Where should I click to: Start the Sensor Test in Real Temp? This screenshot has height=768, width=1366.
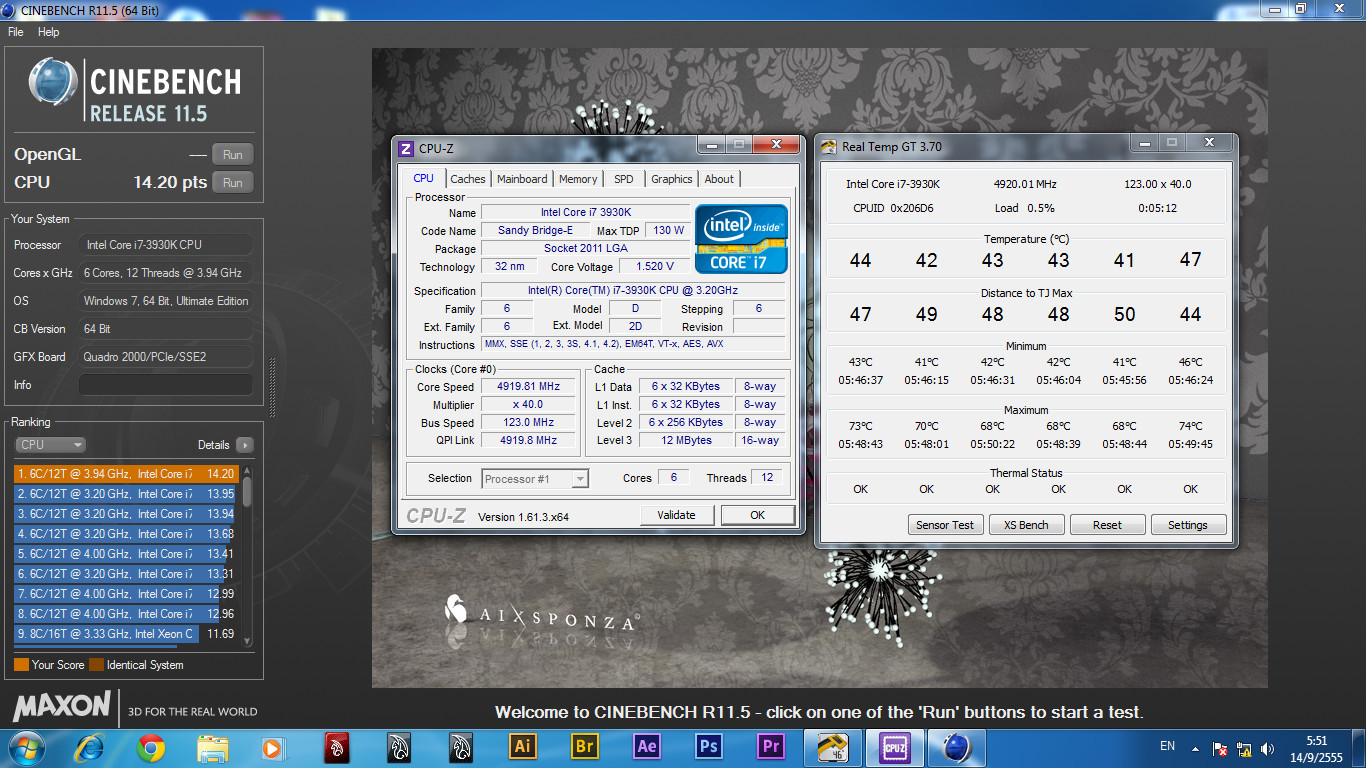(x=945, y=525)
